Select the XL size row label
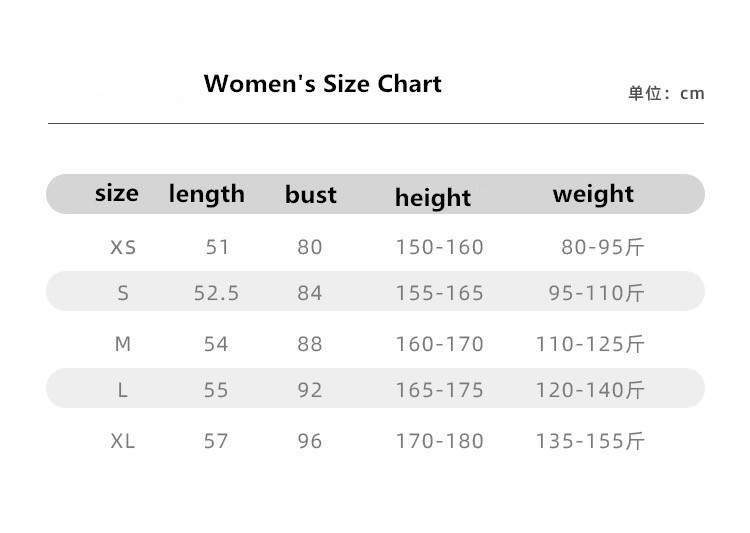The image size is (750, 533). click(123, 441)
